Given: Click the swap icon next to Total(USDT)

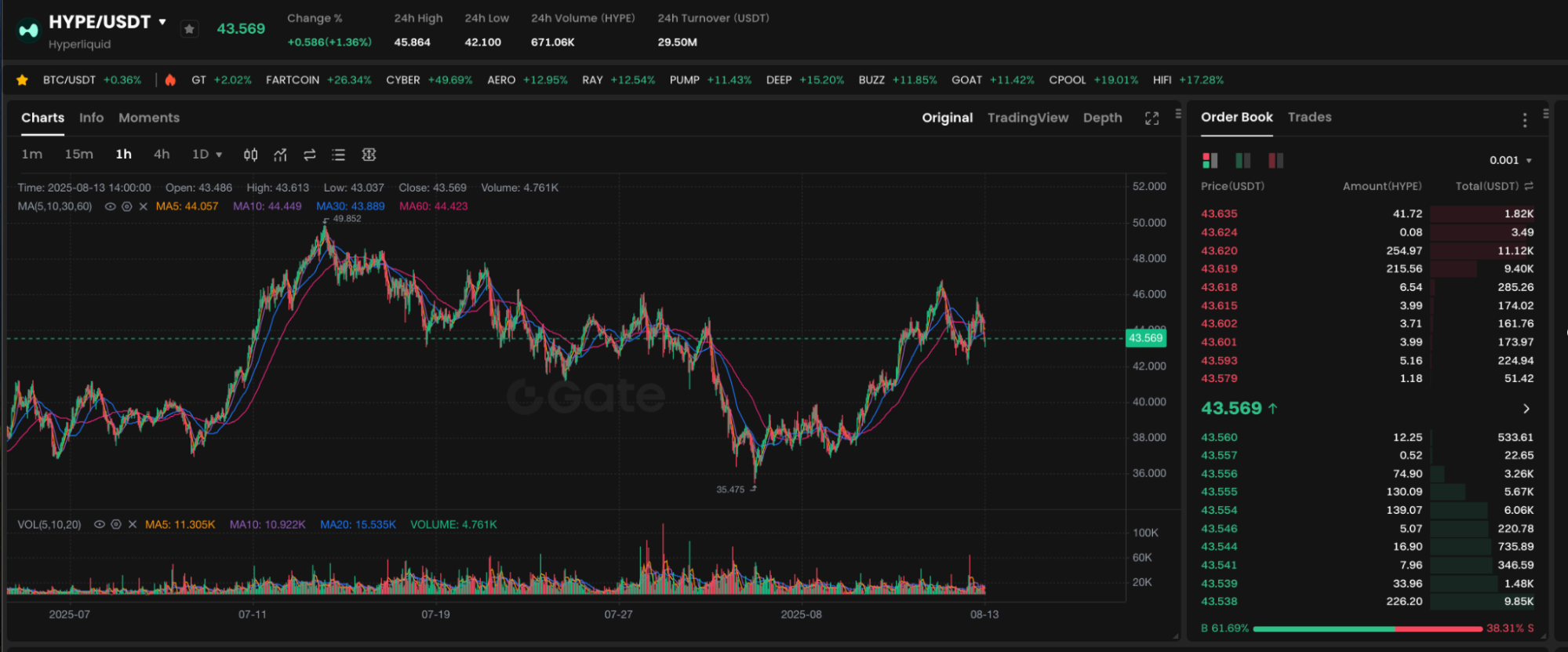Looking at the screenshot, I should coord(1529,186).
